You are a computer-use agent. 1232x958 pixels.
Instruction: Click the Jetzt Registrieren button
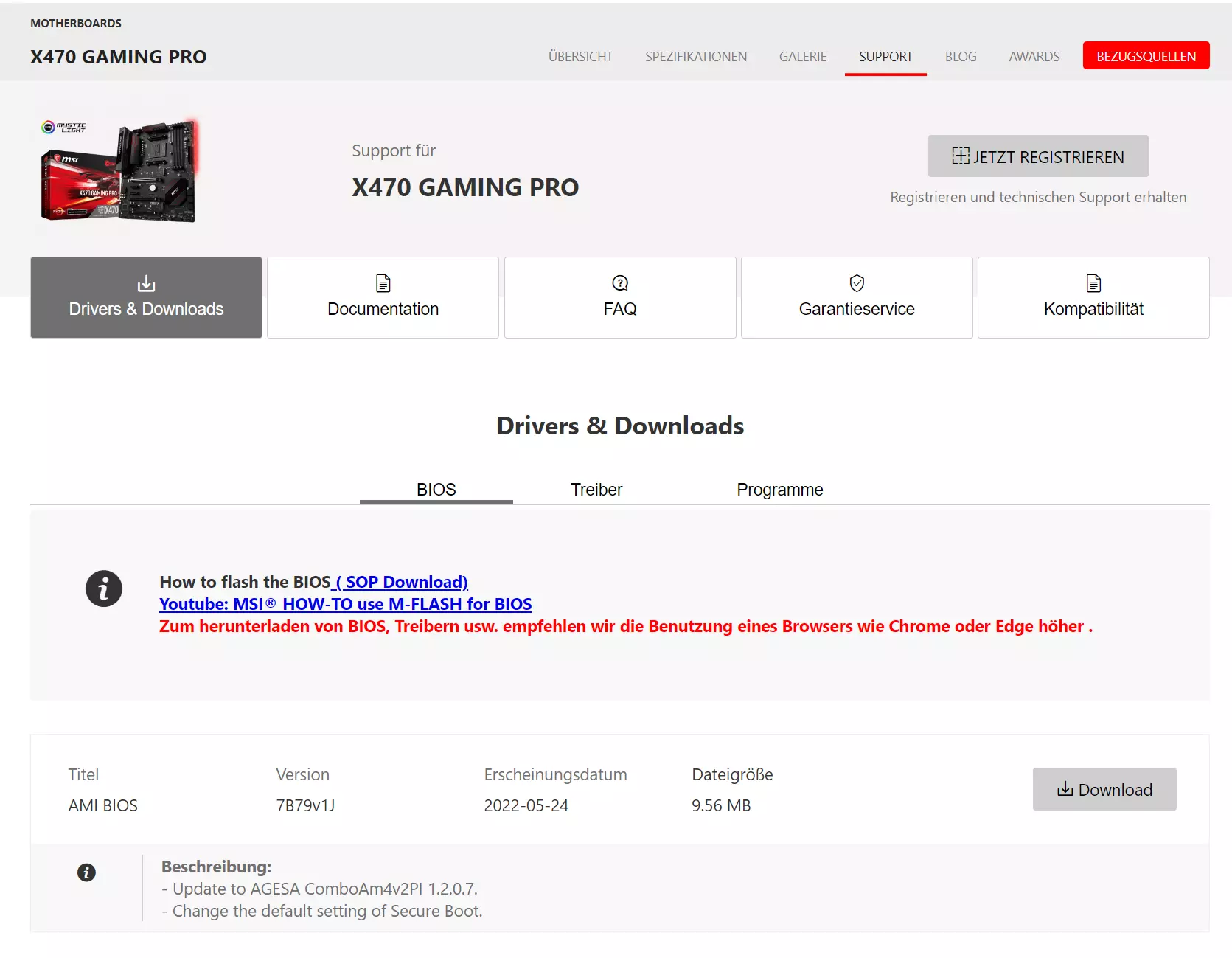click(1038, 156)
